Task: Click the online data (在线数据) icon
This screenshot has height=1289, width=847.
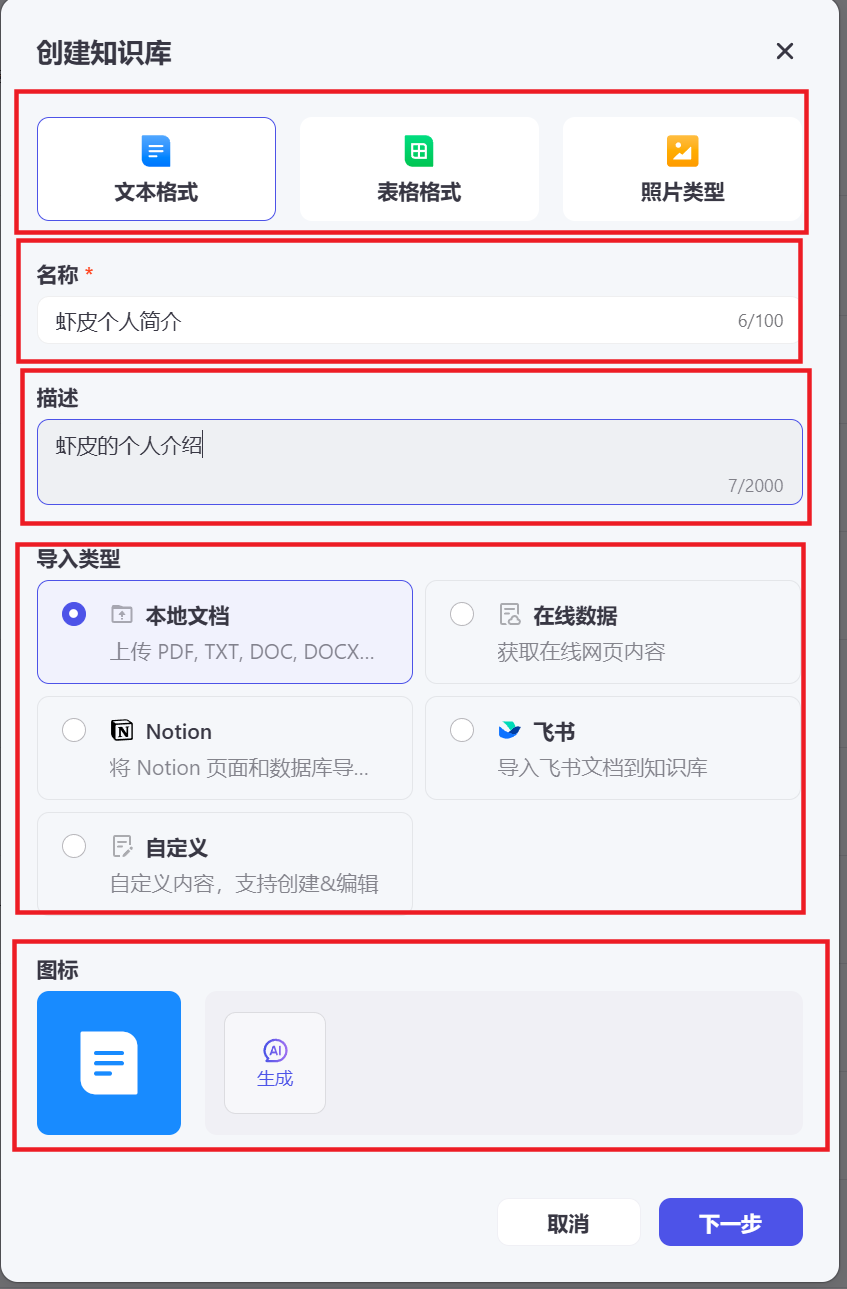Action: click(510, 614)
